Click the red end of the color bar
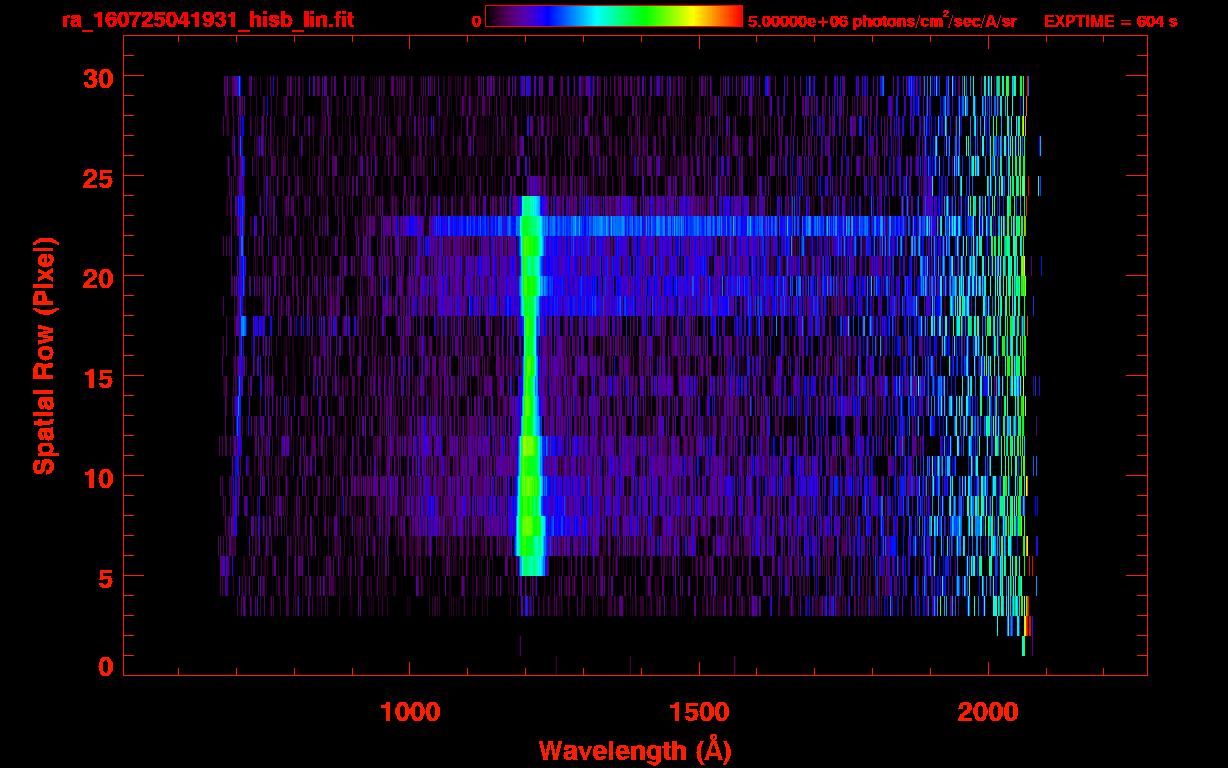This screenshot has width=1228, height=768. (732, 16)
